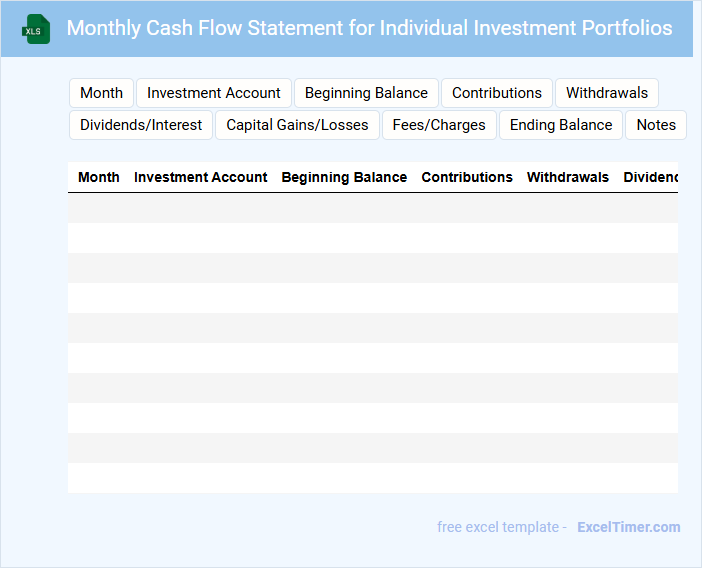Select the Investment Account tag
Image resolution: width=702 pixels, height=568 pixels.
tap(214, 93)
